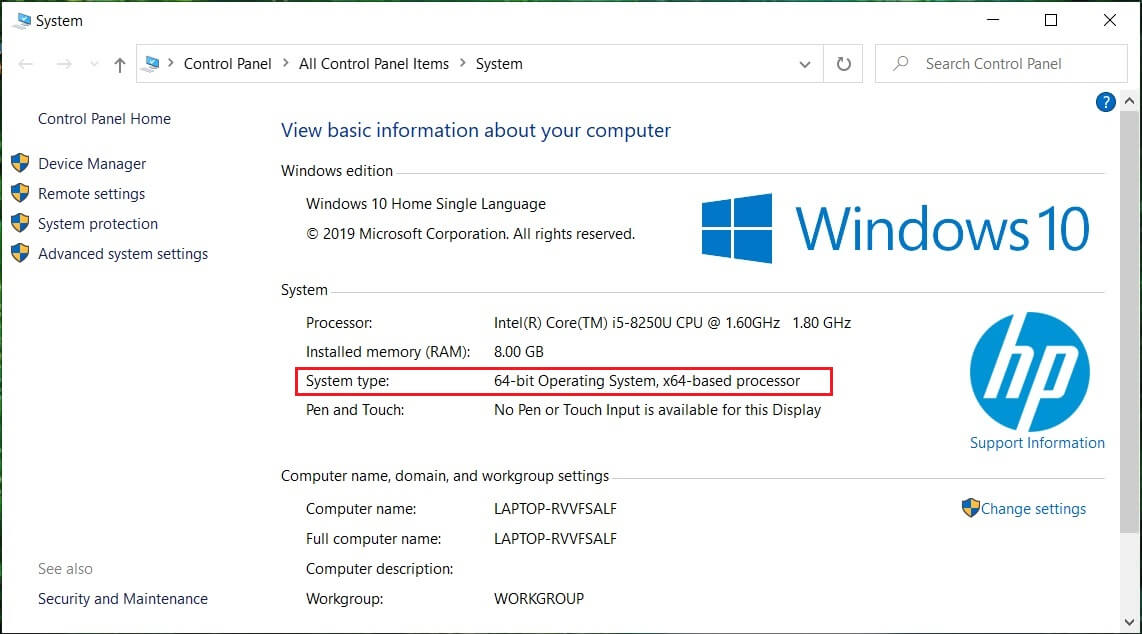The width and height of the screenshot is (1142, 634).
Task: Click the scrollbar down arrow
Action: coord(1130,624)
